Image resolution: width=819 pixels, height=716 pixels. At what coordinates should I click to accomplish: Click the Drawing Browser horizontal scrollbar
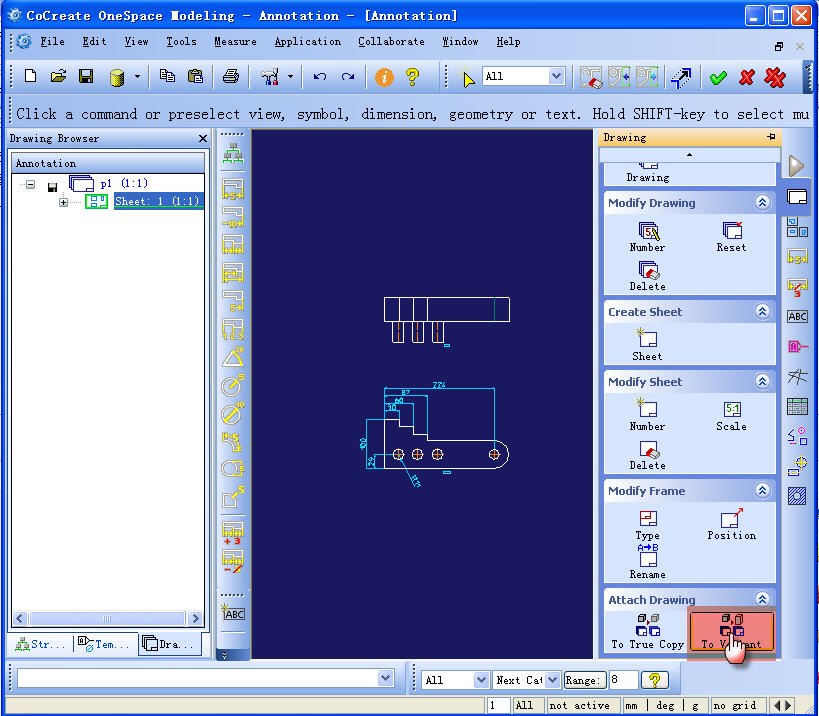pyautogui.click(x=107, y=618)
